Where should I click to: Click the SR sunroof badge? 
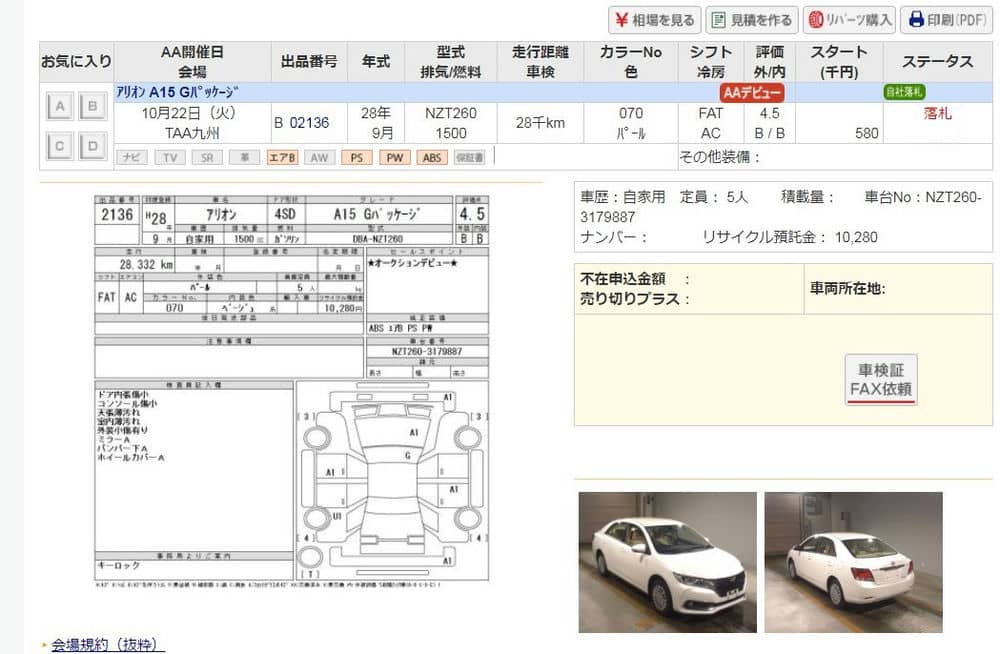[206, 158]
